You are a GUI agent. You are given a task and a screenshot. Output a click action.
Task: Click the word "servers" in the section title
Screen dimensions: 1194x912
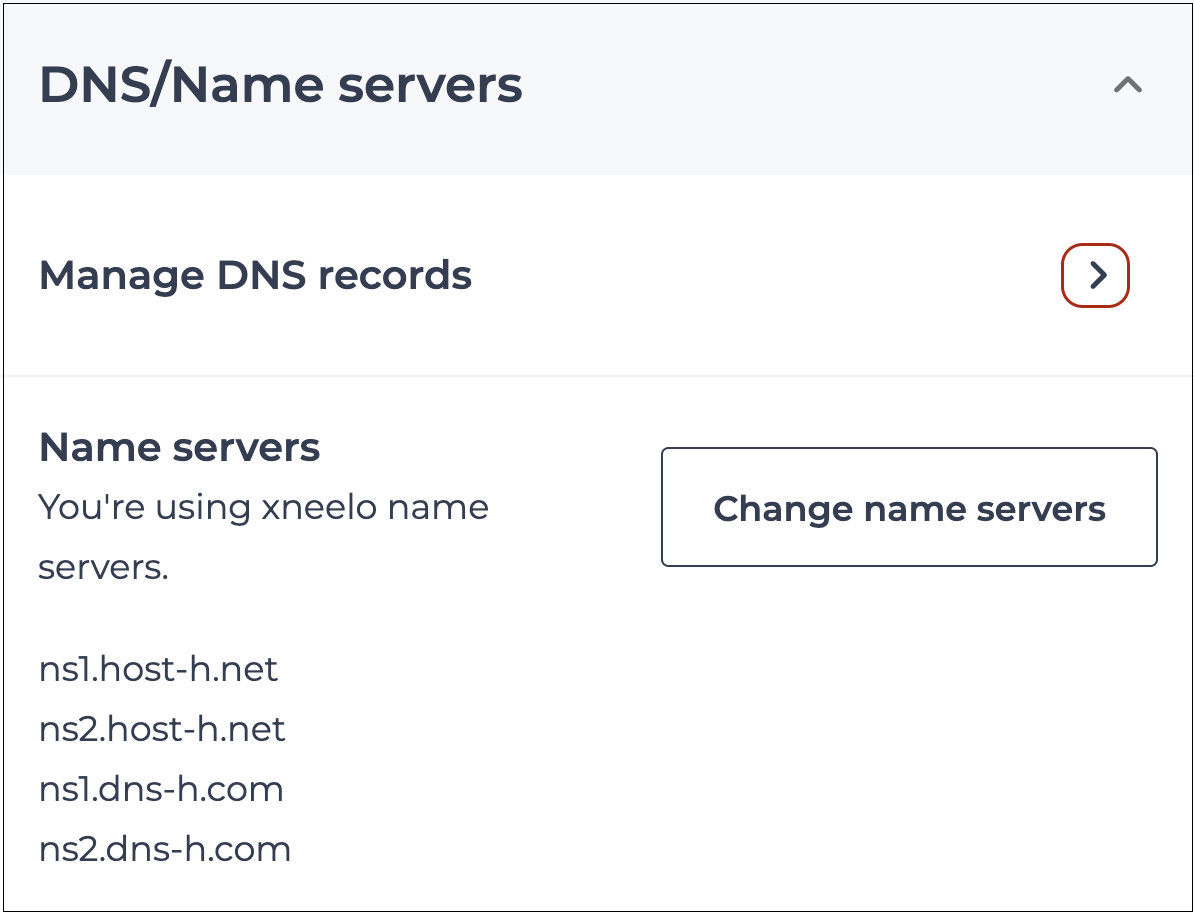pos(430,86)
